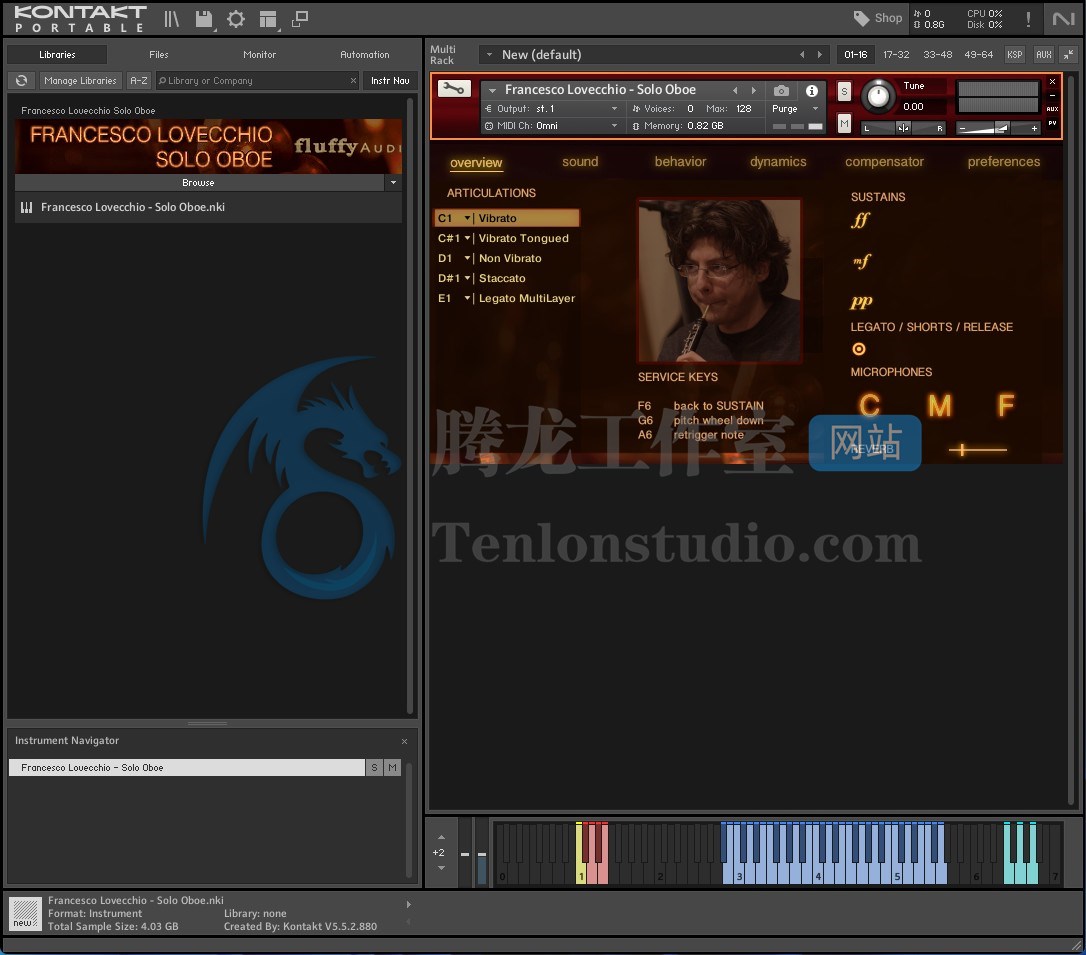Toggle Mid microphone M
The width and height of the screenshot is (1086, 955).
pos(939,405)
